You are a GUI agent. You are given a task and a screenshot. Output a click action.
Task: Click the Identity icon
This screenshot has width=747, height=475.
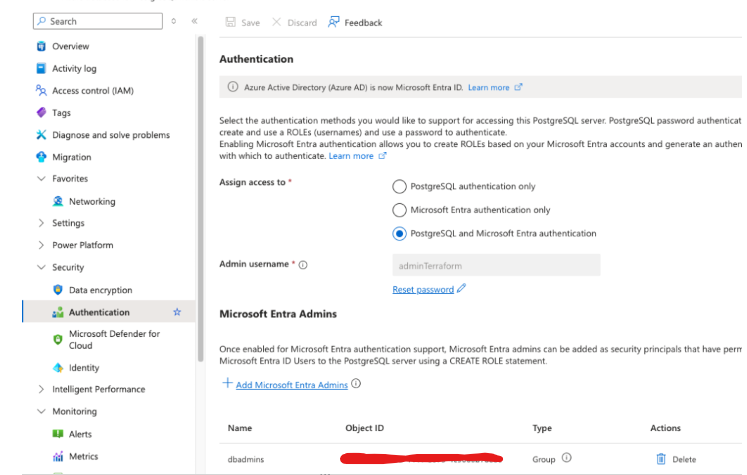pos(58,367)
